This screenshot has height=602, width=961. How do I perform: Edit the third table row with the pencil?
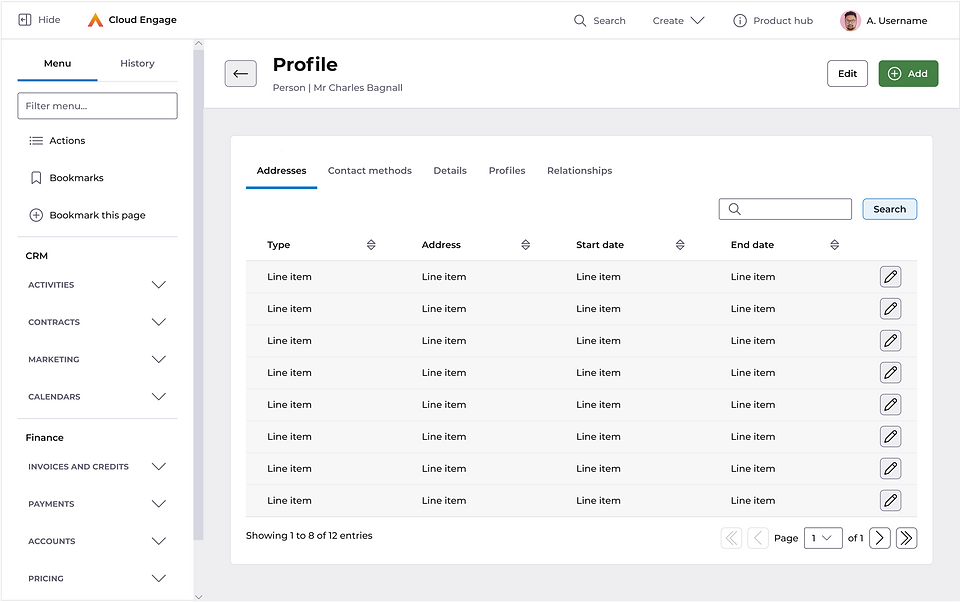pyautogui.click(x=891, y=340)
